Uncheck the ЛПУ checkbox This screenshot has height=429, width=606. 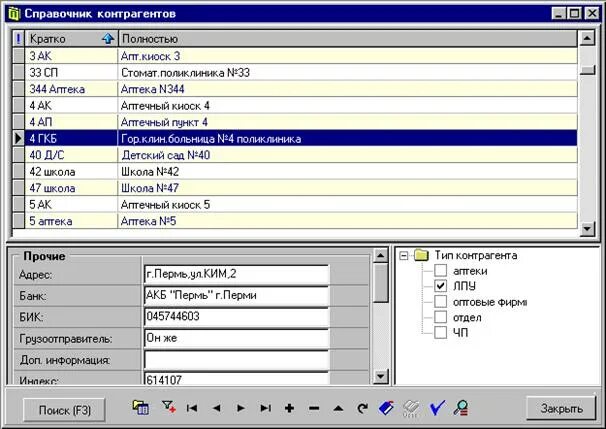point(441,286)
